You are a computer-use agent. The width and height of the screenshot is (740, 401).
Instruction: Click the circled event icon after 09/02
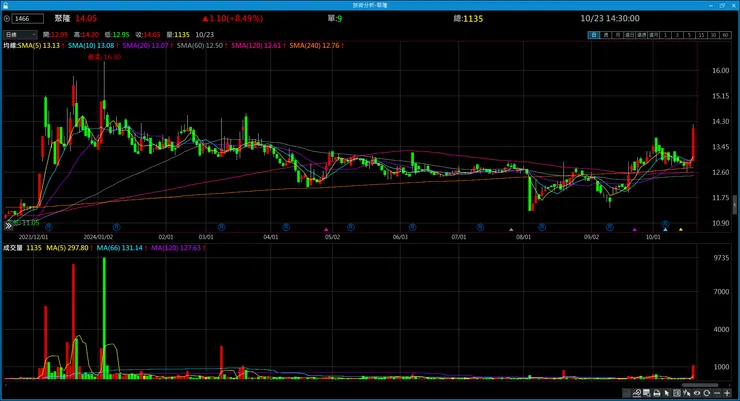pyautogui.click(x=610, y=227)
